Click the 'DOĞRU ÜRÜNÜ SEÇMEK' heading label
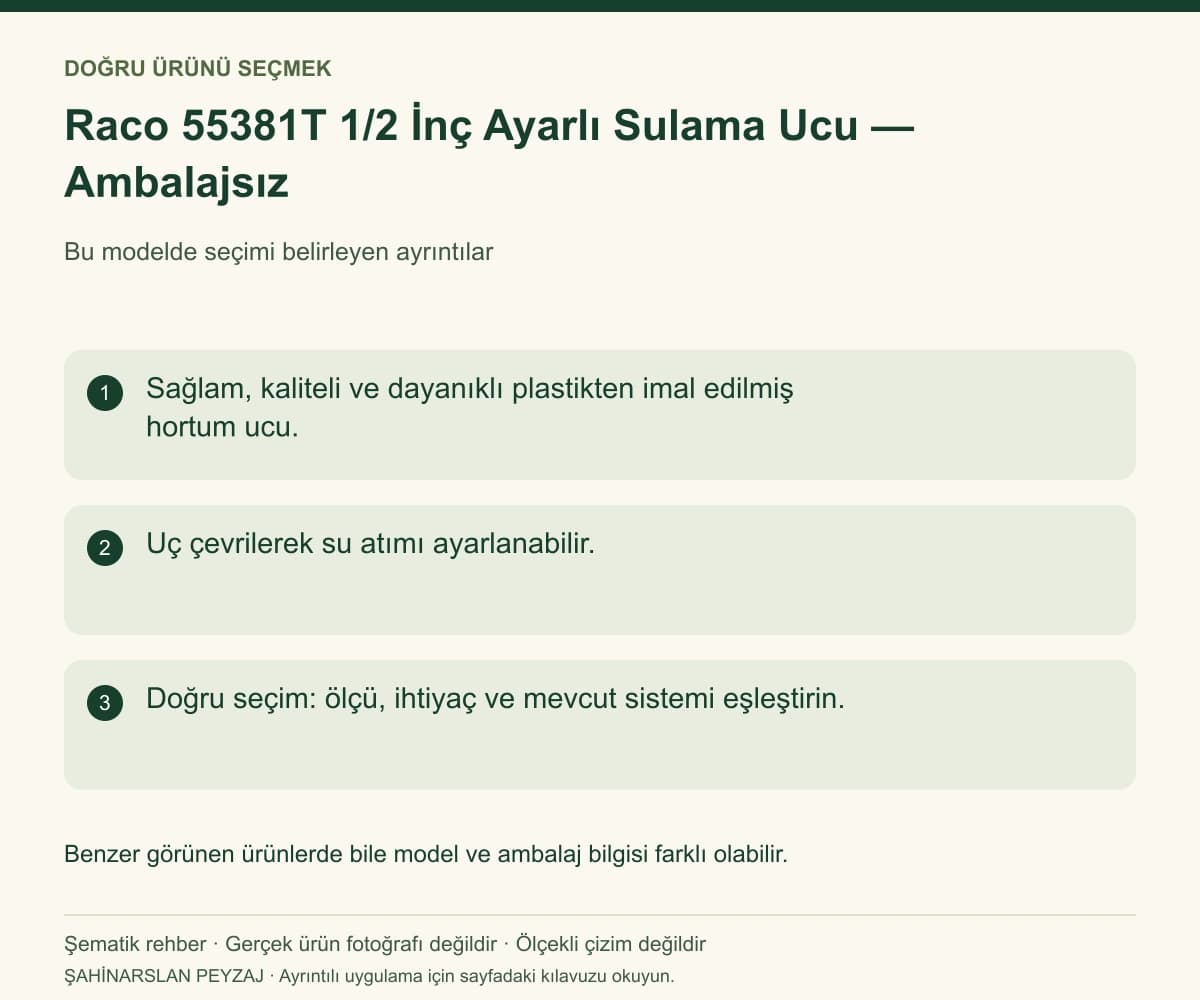The width and height of the screenshot is (1200, 1000). (198, 69)
